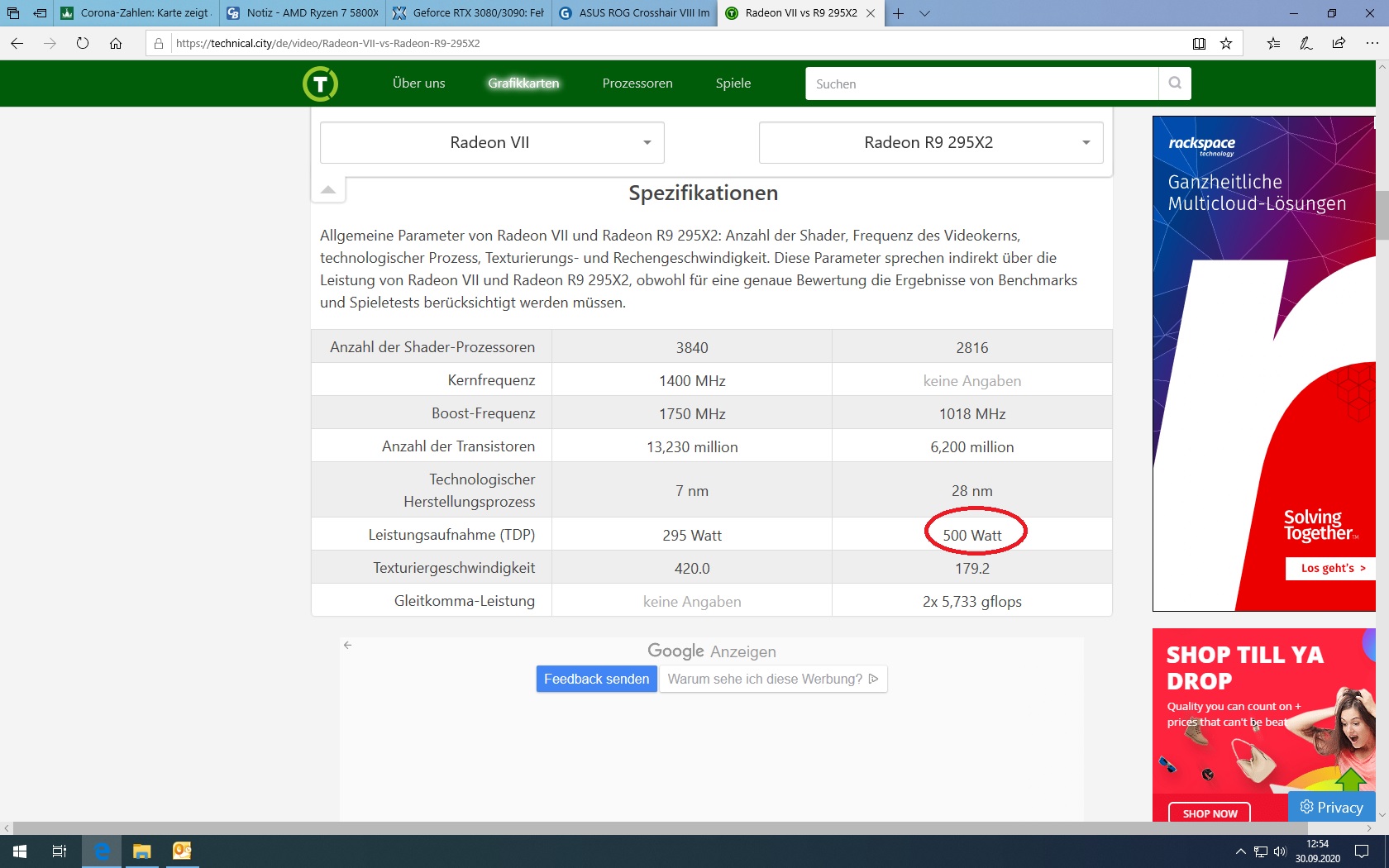This screenshot has height=868, width=1389.
Task: Click the Technical City logo icon
Action: click(320, 83)
